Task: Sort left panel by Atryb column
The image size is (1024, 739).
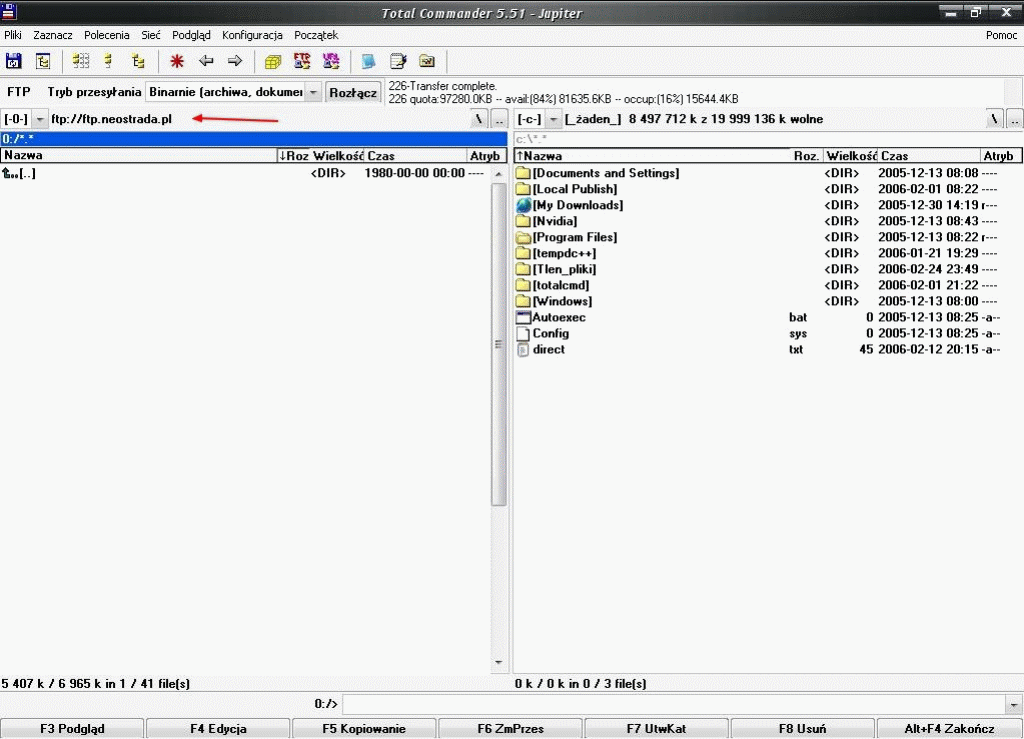Action: (x=486, y=155)
